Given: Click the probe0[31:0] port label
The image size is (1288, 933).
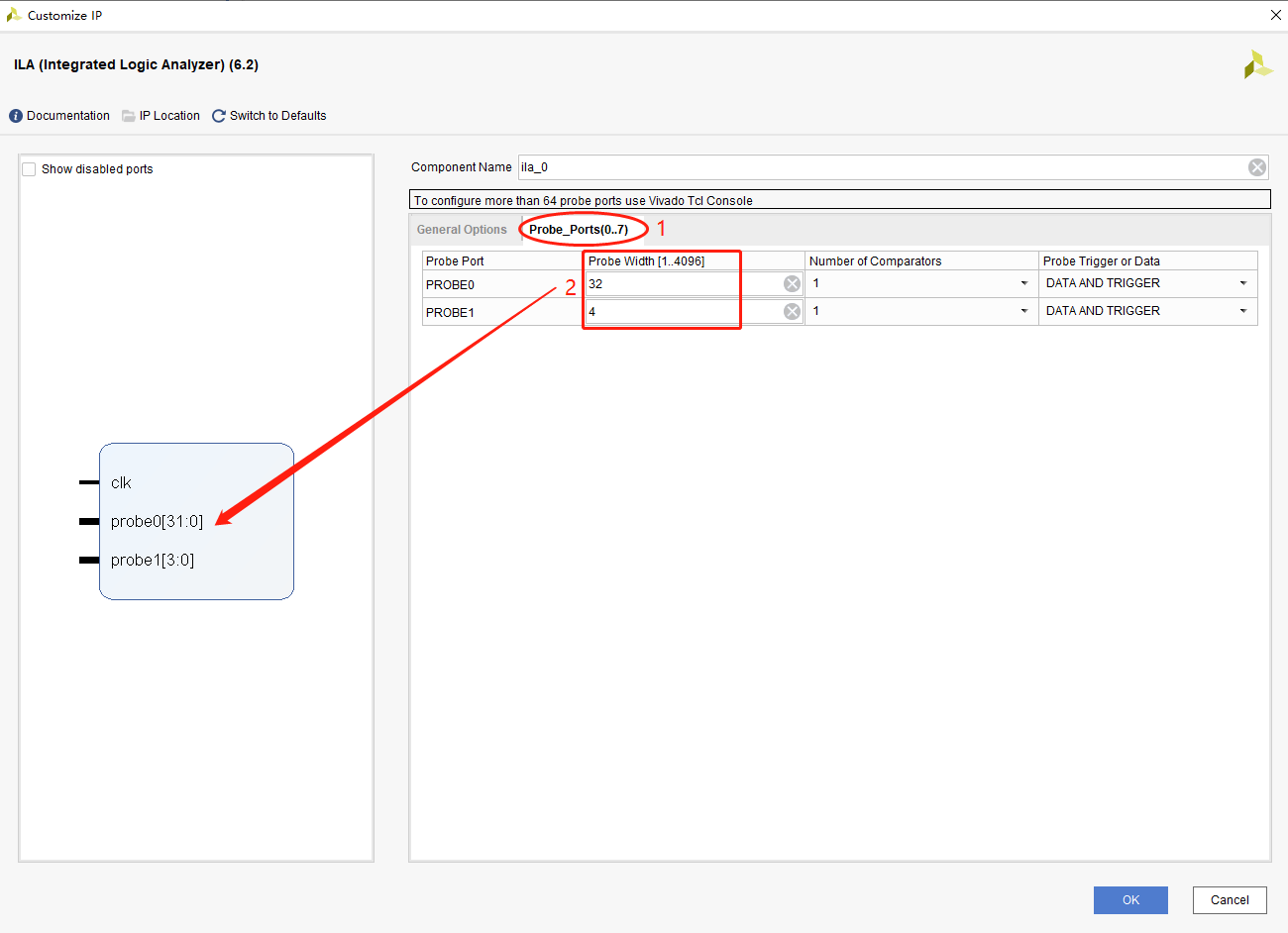Looking at the screenshot, I should pyautogui.click(x=157, y=522).
